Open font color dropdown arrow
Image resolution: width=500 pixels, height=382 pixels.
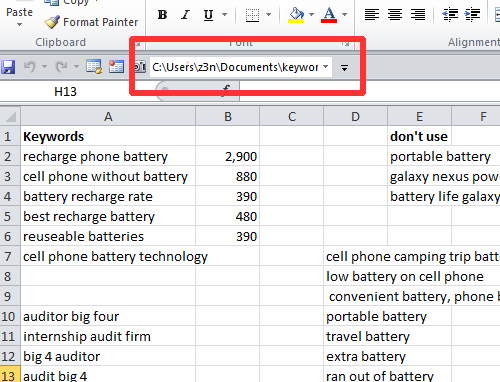click(345, 15)
